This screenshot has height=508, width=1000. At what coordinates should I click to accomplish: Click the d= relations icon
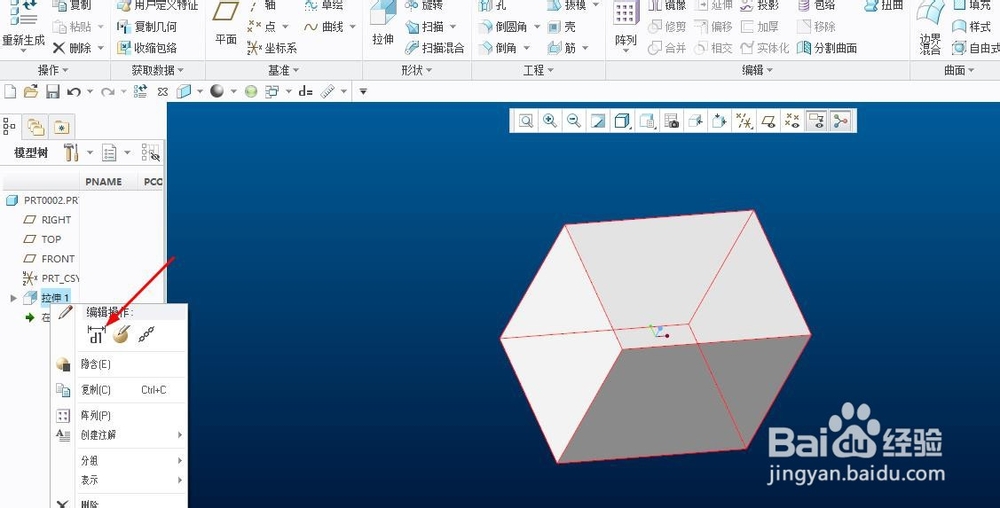[305, 92]
